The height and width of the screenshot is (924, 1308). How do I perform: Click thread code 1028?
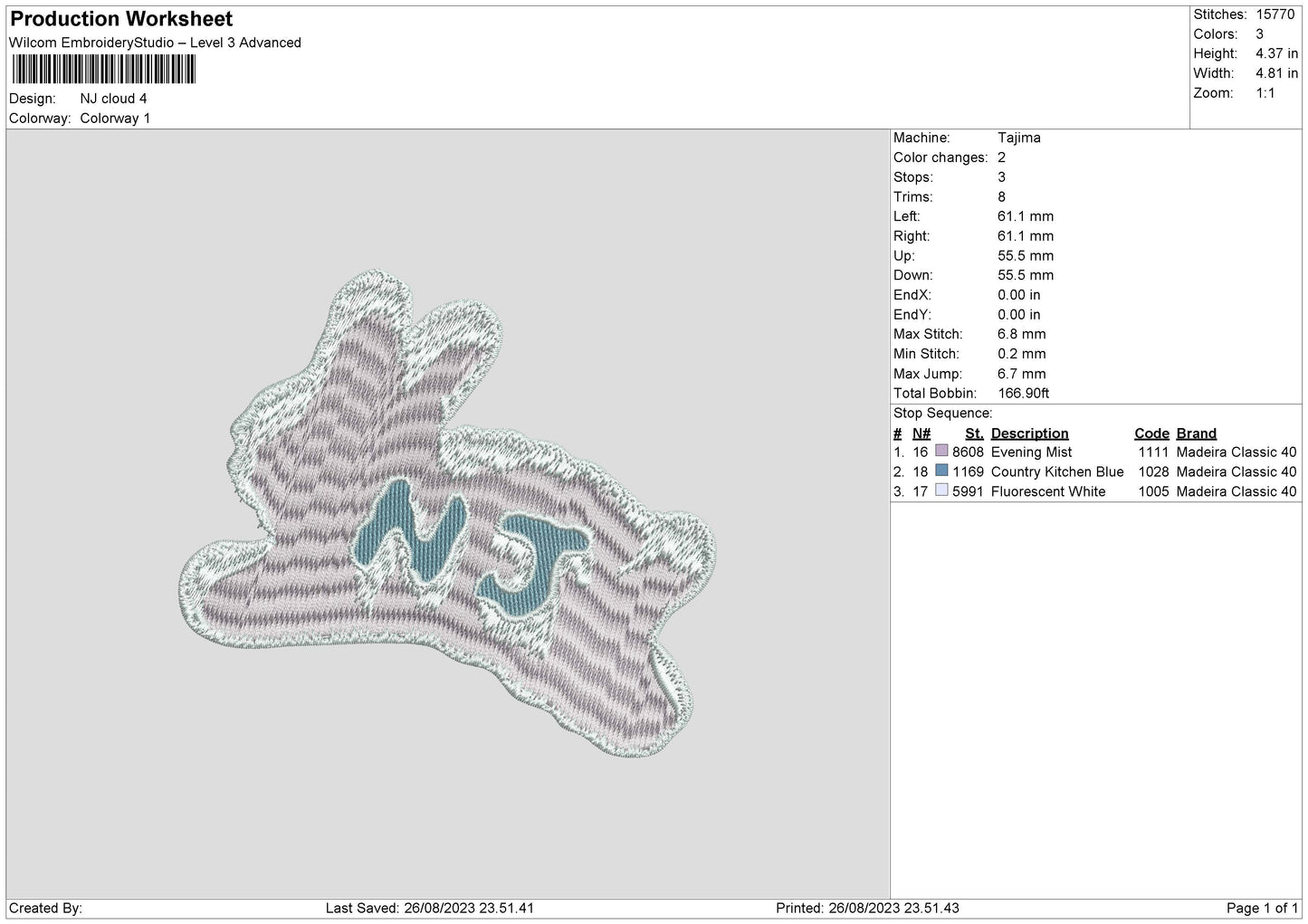point(1153,472)
